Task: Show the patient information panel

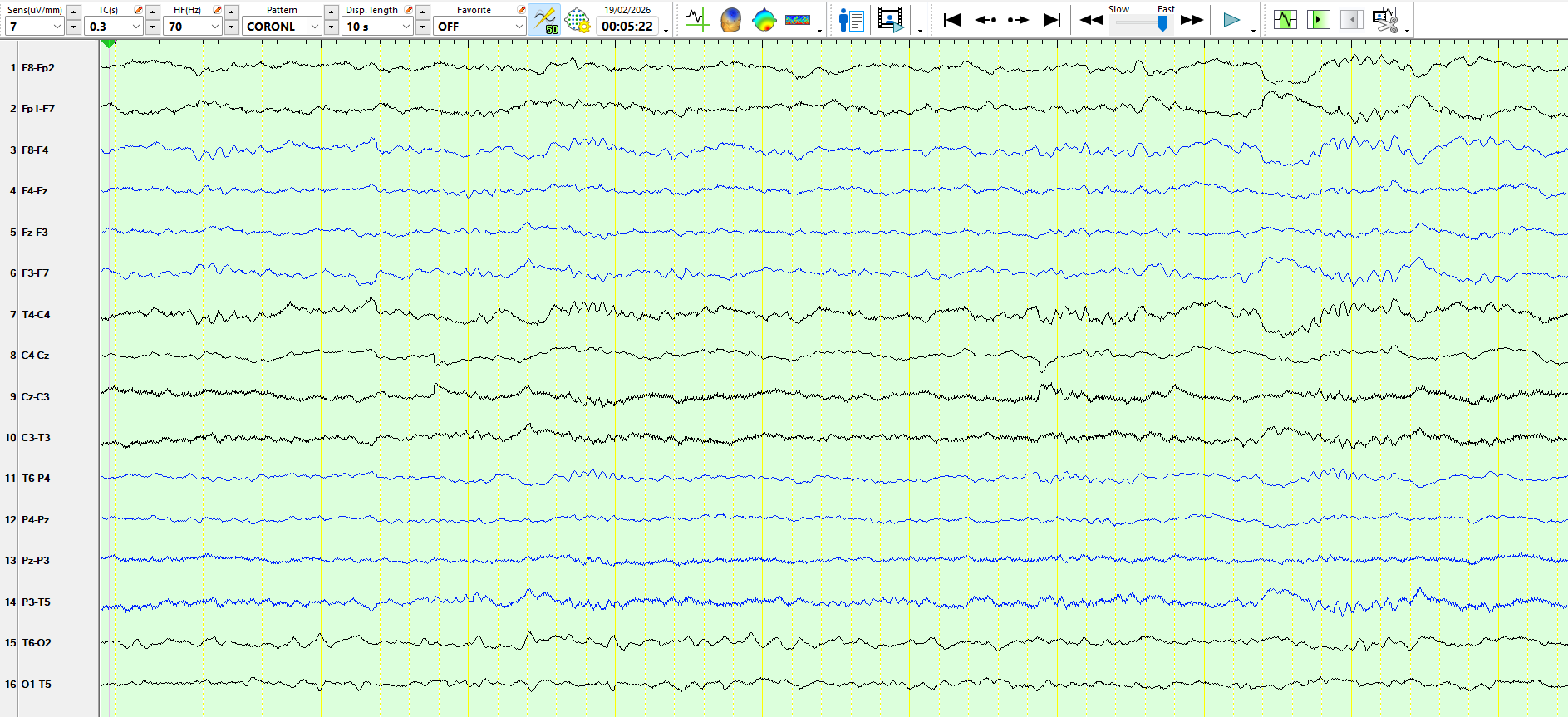Action: pos(851,20)
